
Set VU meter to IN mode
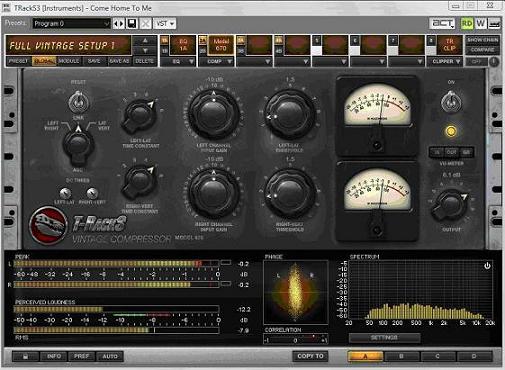(x=437, y=152)
